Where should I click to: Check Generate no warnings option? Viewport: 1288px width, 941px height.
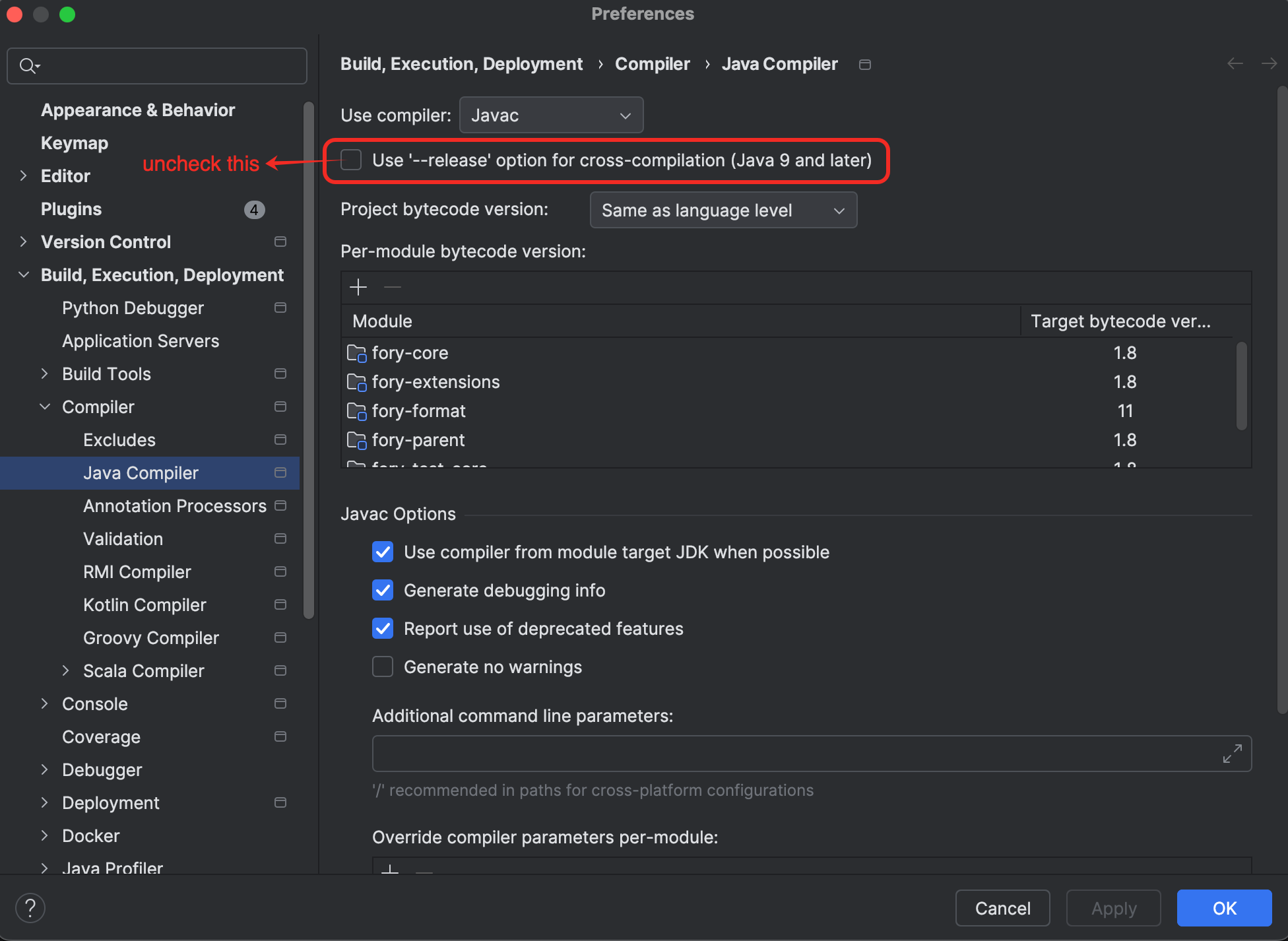[x=383, y=666]
